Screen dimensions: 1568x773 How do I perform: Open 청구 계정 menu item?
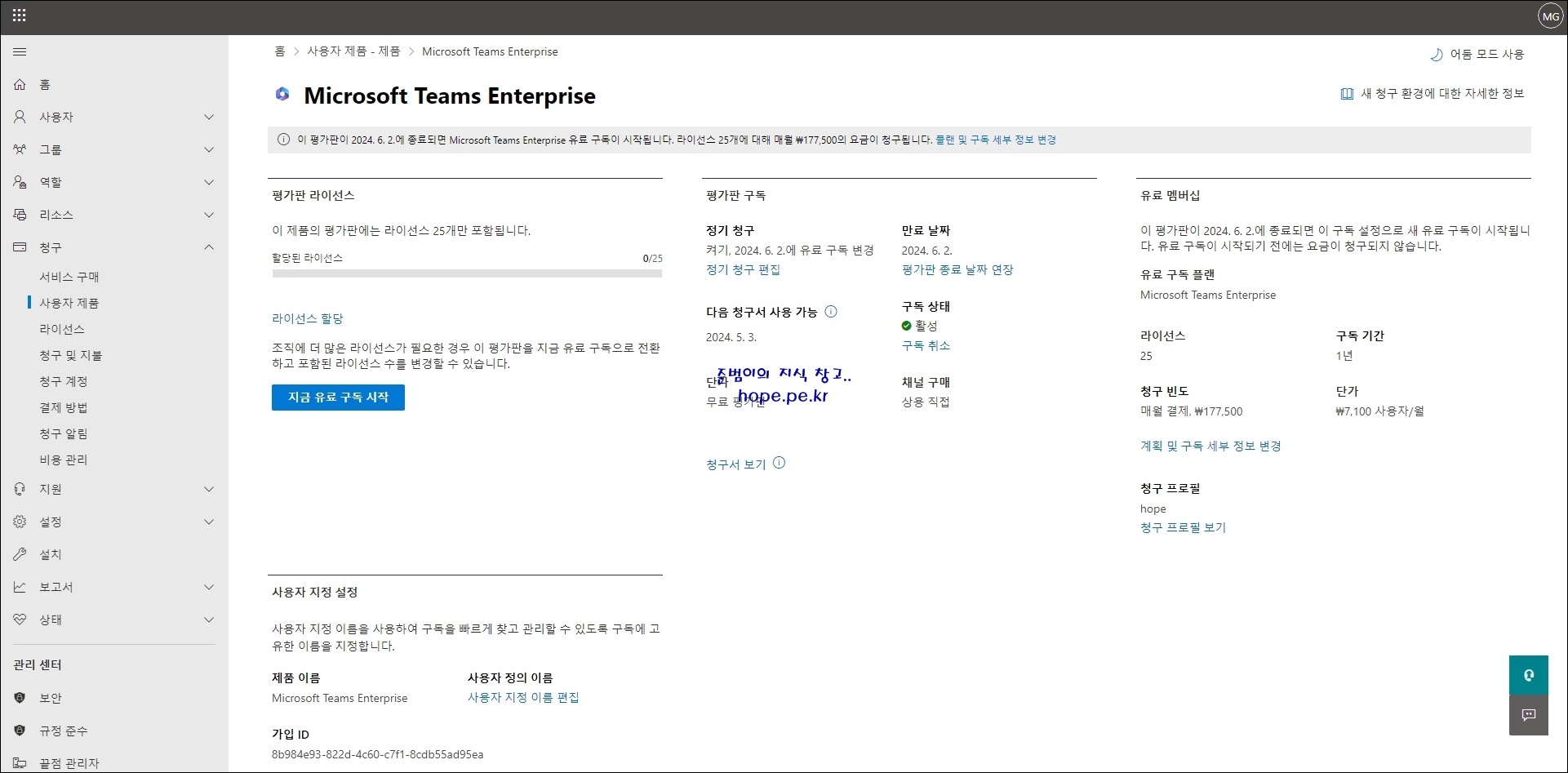pyautogui.click(x=64, y=381)
